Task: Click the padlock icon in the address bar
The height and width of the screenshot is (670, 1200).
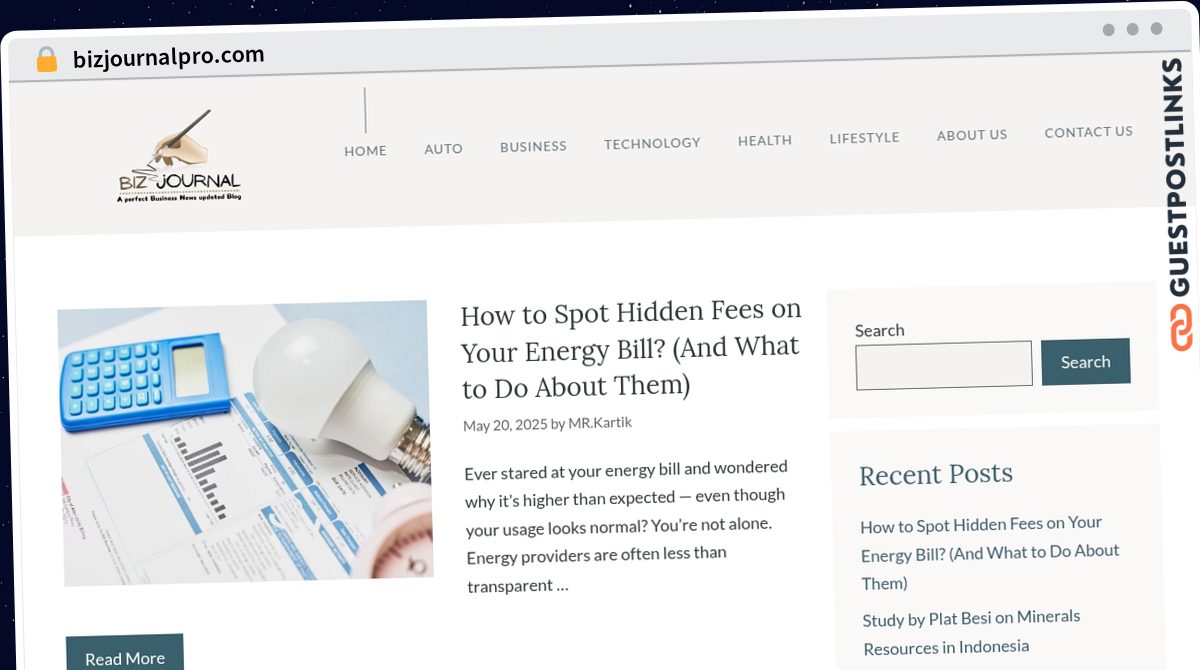Action: coord(47,60)
